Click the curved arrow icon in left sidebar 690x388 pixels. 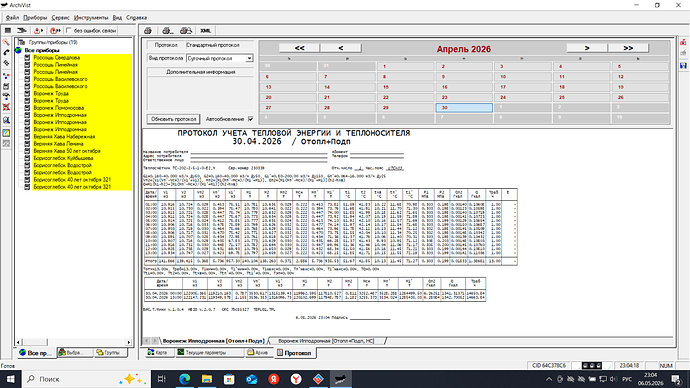(6, 52)
